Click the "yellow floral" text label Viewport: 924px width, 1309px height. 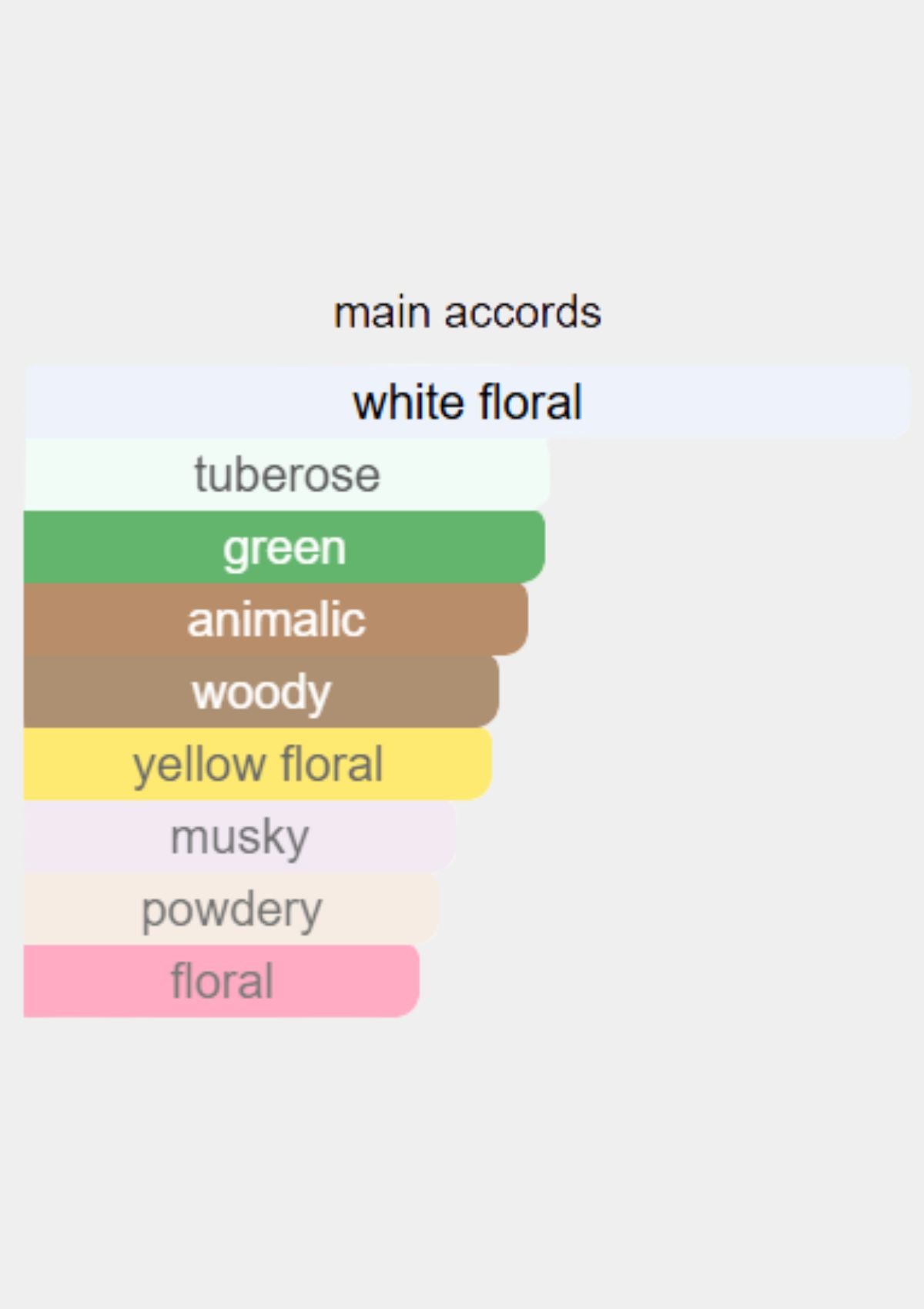tap(258, 765)
